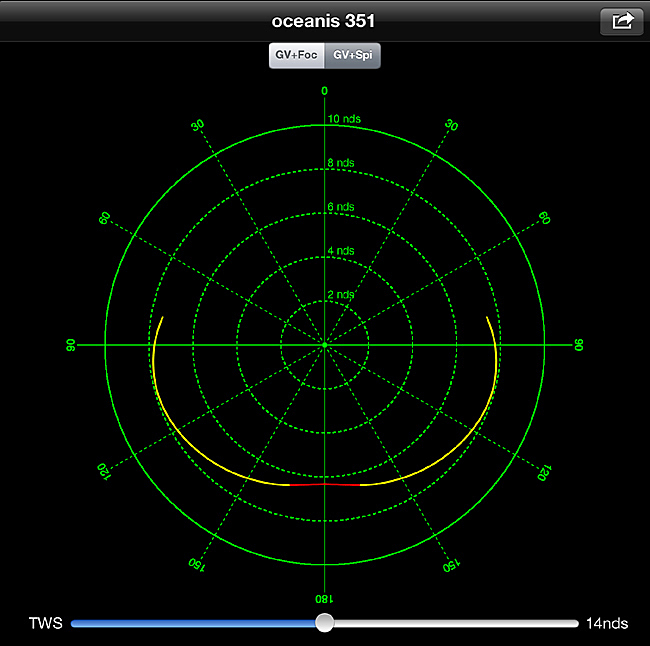Tap the share/export icon
Screen dimensions: 650x646
tap(621, 21)
